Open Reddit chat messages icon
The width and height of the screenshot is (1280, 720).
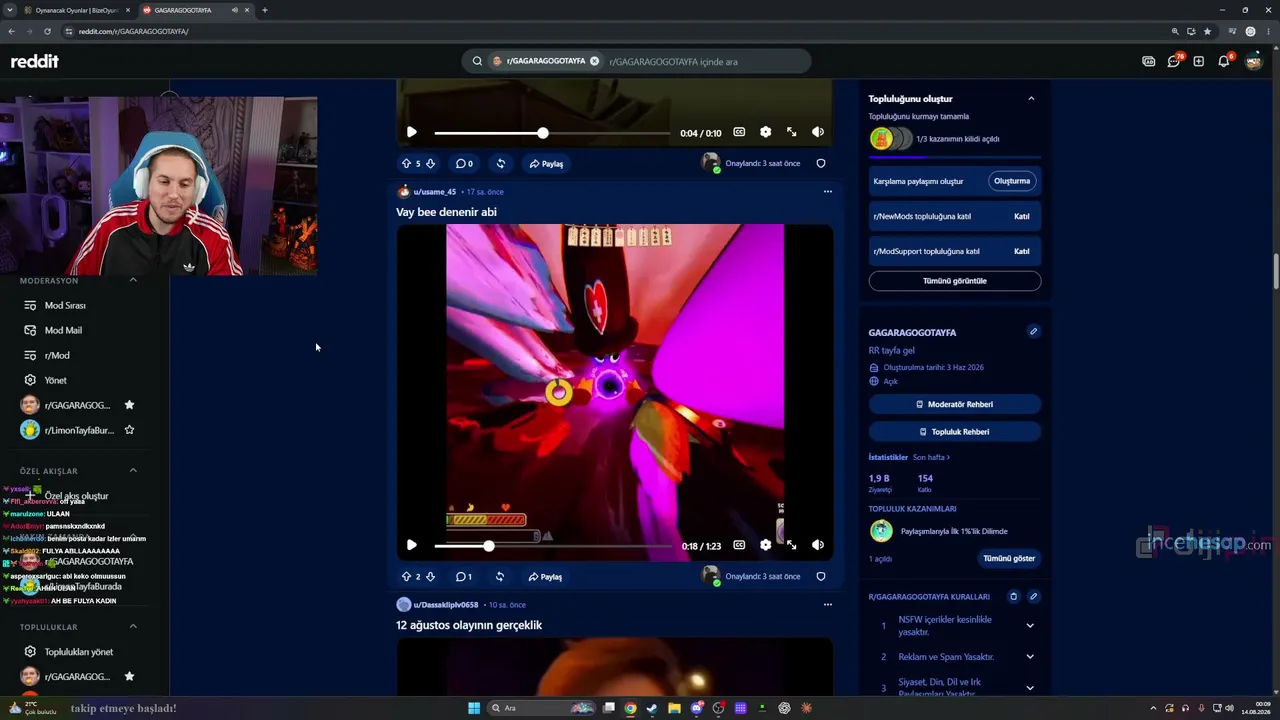point(1174,61)
